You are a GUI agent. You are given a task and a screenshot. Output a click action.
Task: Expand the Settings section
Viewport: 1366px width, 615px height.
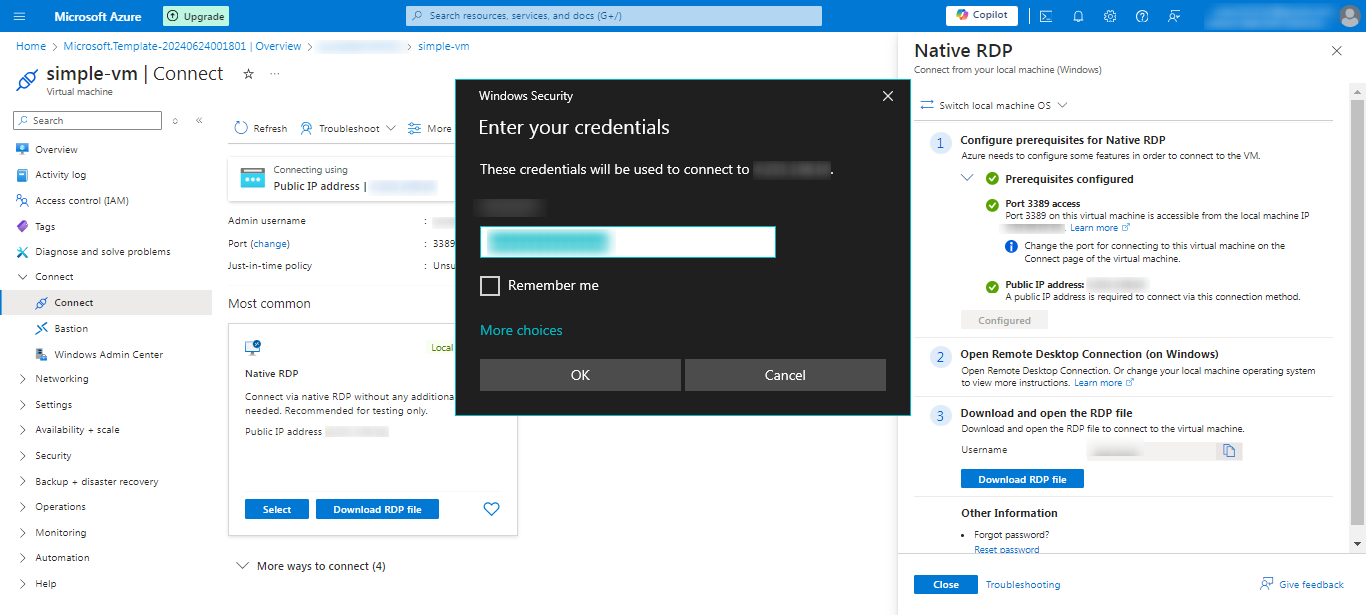(23, 405)
